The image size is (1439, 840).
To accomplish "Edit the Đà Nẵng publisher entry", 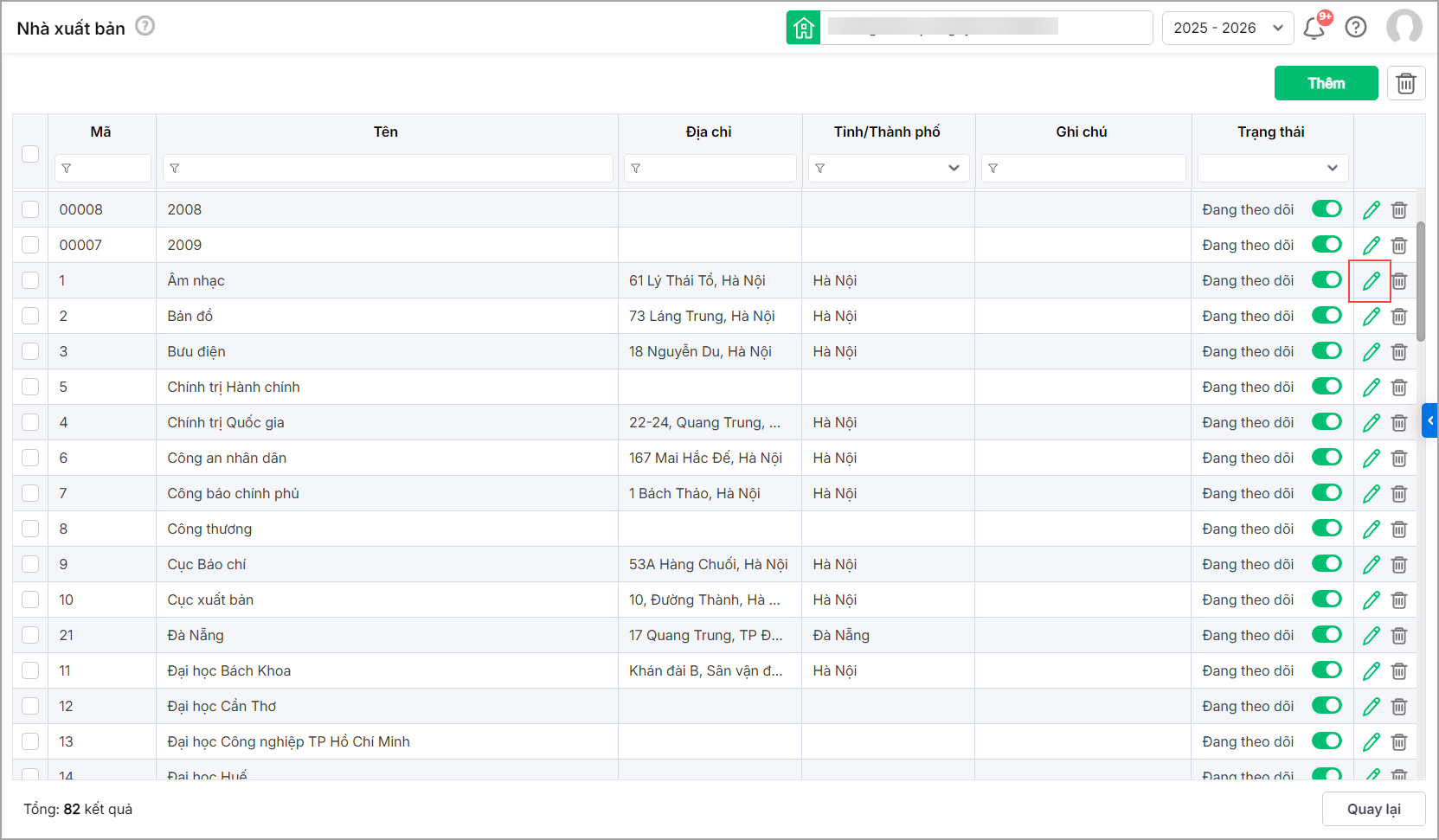I will point(1371,636).
